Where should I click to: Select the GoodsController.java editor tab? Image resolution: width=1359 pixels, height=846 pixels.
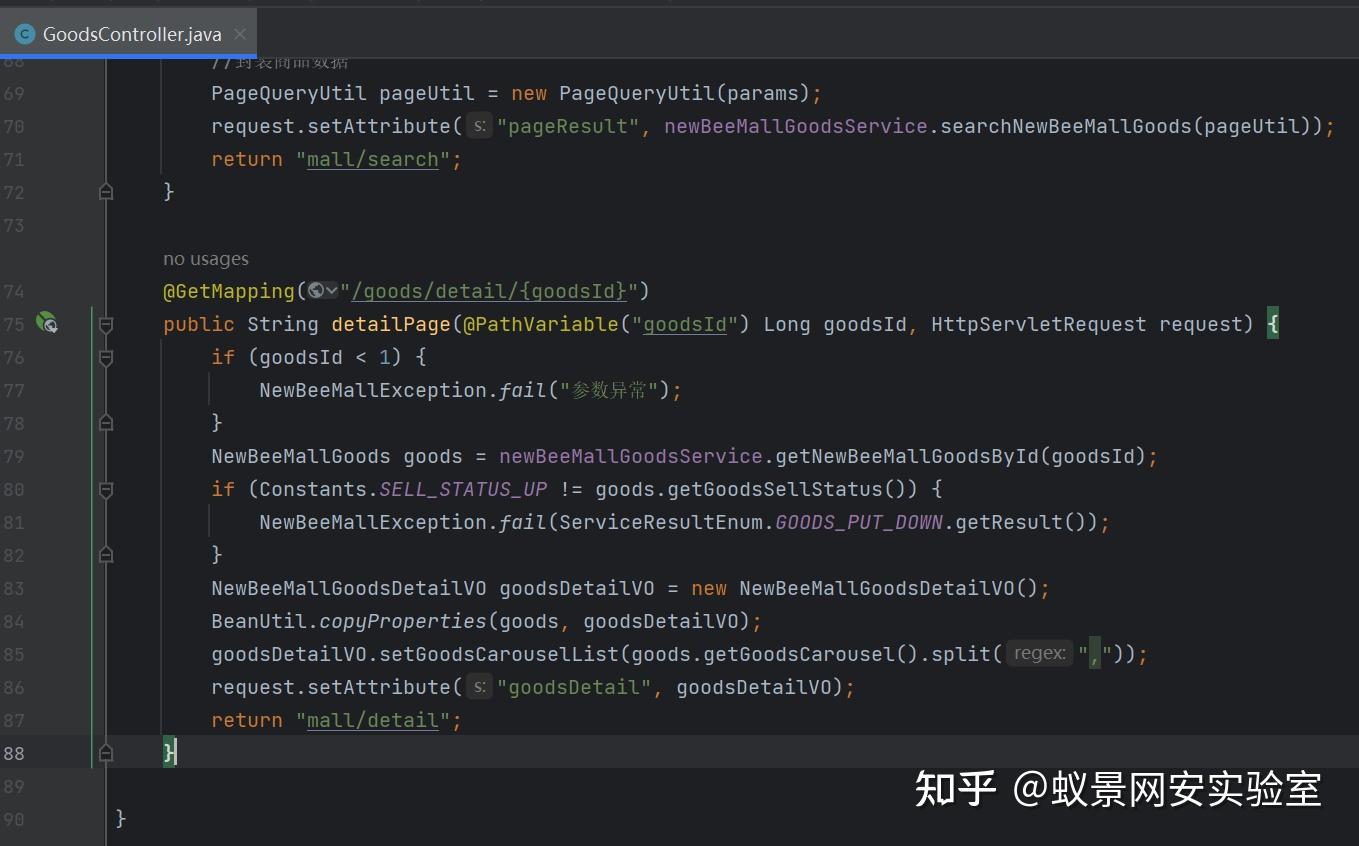pos(130,33)
